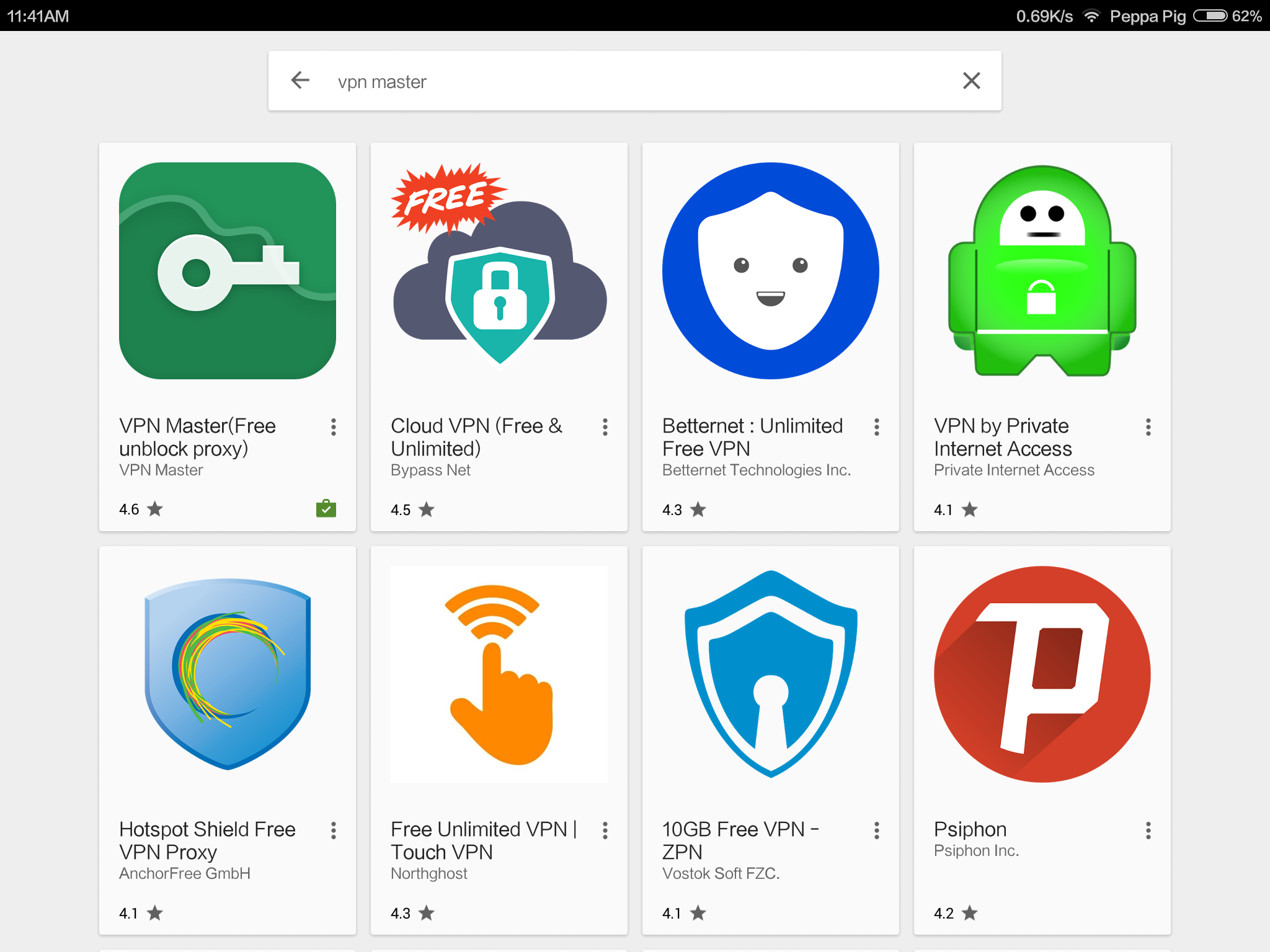
Task: Tap 'Free Unlimited VPN | Touch VPN' title
Action: coord(484,840)
